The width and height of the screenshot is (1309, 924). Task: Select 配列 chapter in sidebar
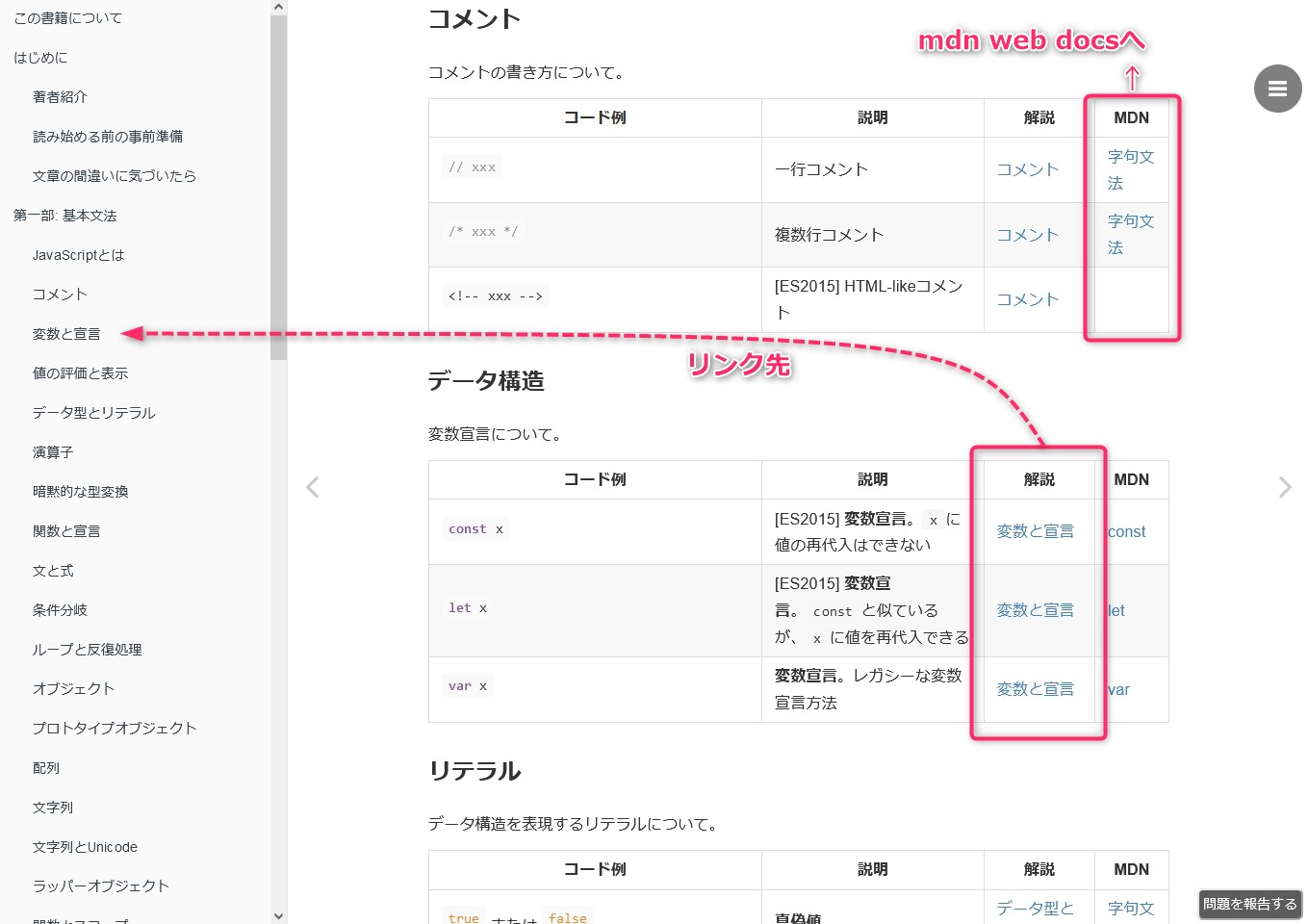pos(46,768)
